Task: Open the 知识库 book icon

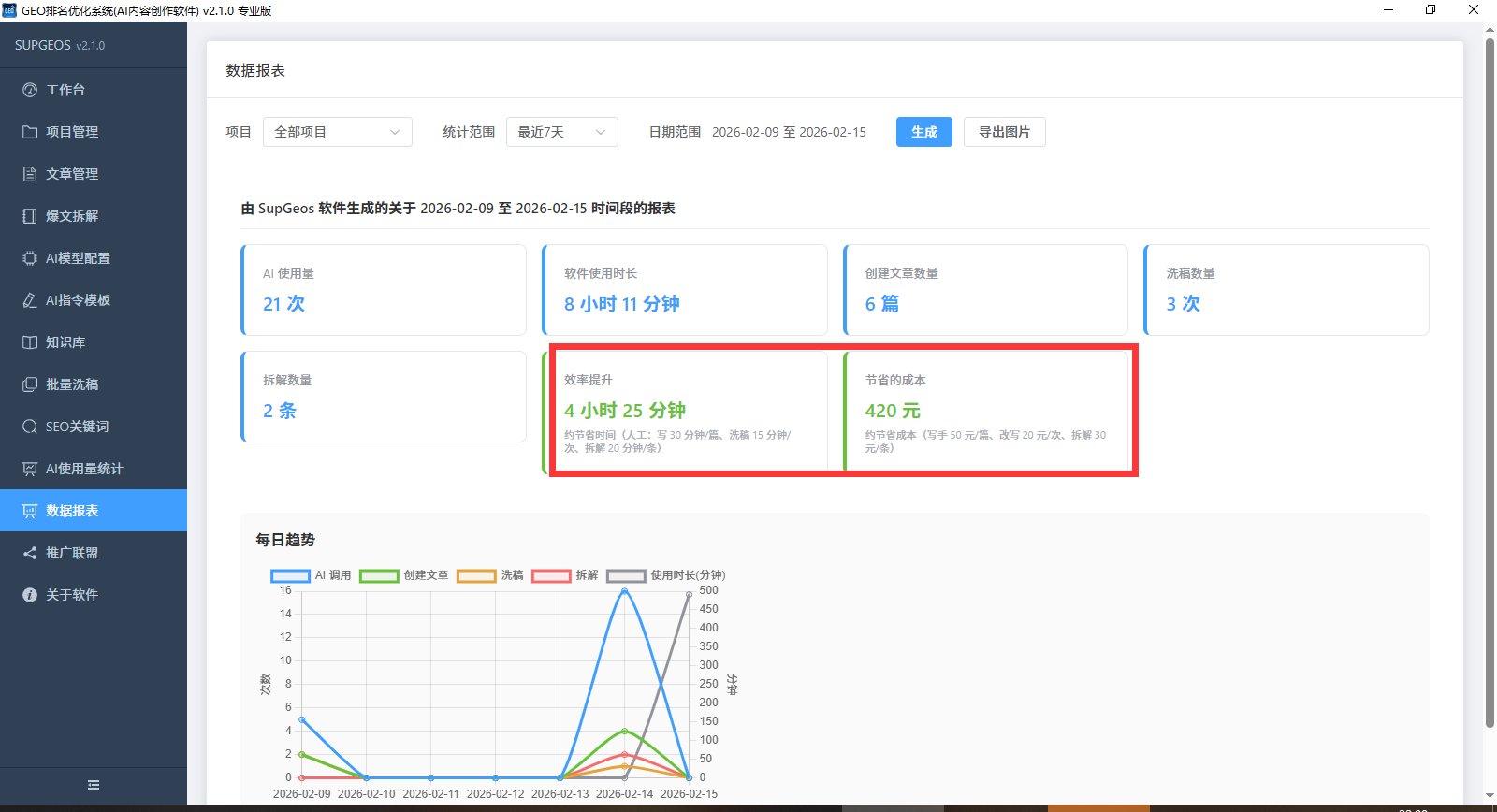Action: tap(30, 342)
